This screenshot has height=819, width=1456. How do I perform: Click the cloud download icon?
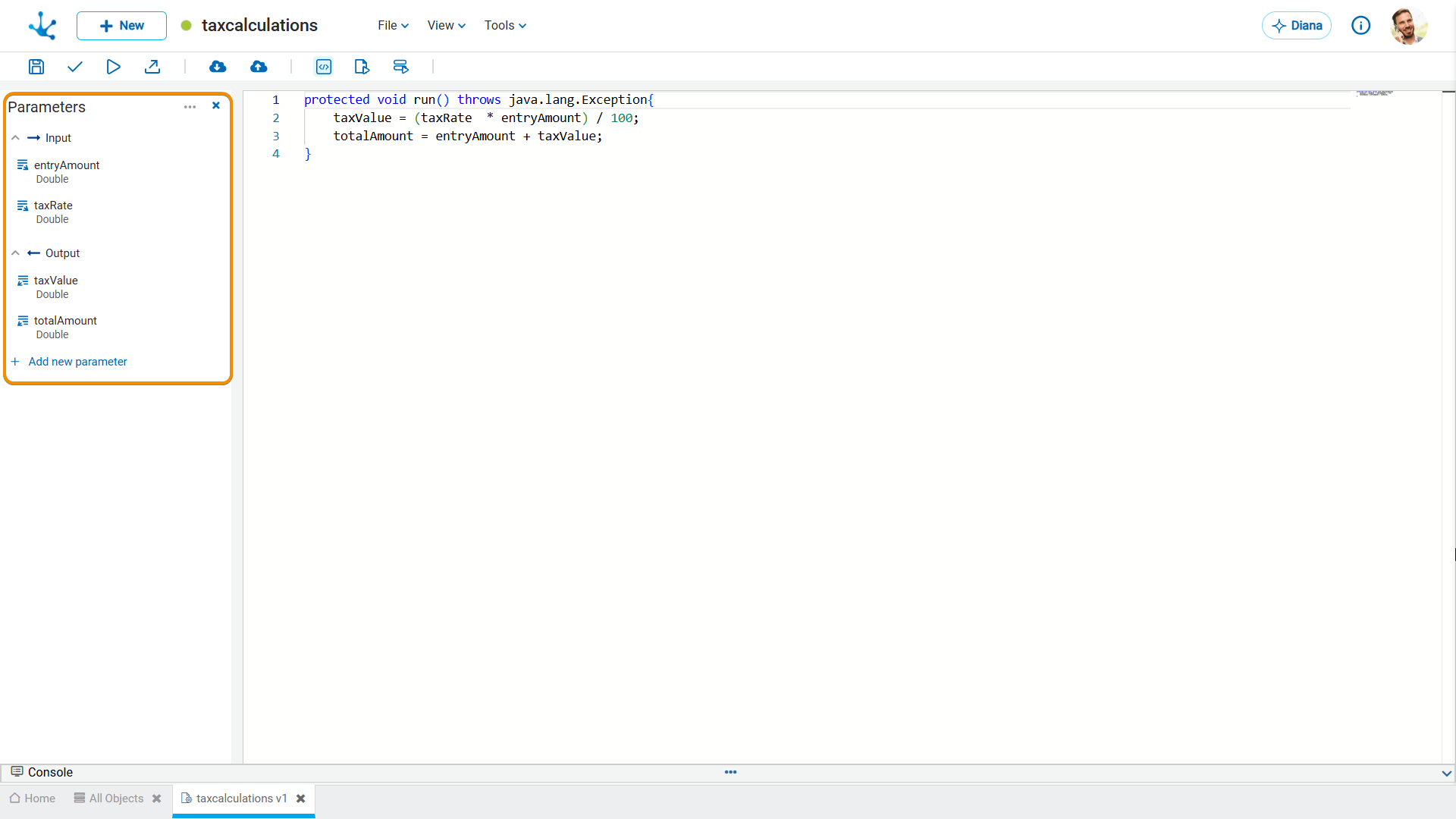[x=218, y=67]
